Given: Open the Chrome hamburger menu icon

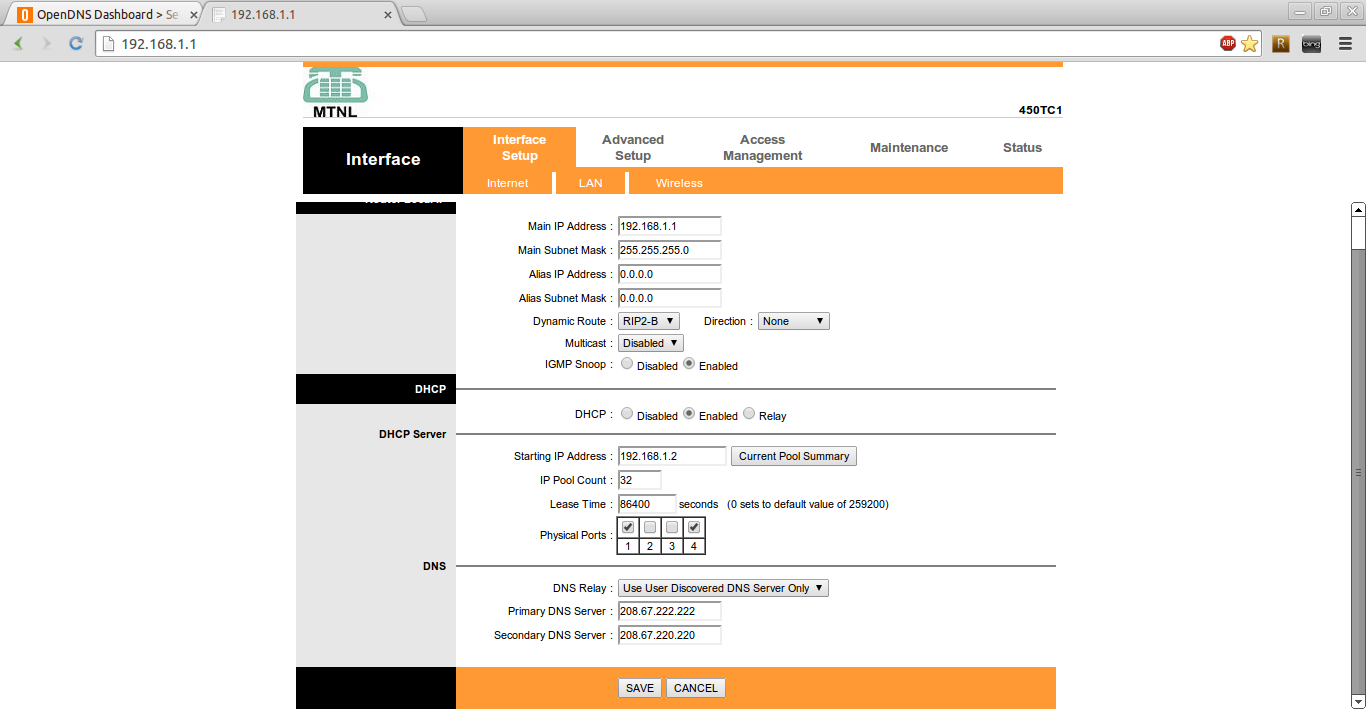Looking at the screenshot, I should pos(1345,44).
